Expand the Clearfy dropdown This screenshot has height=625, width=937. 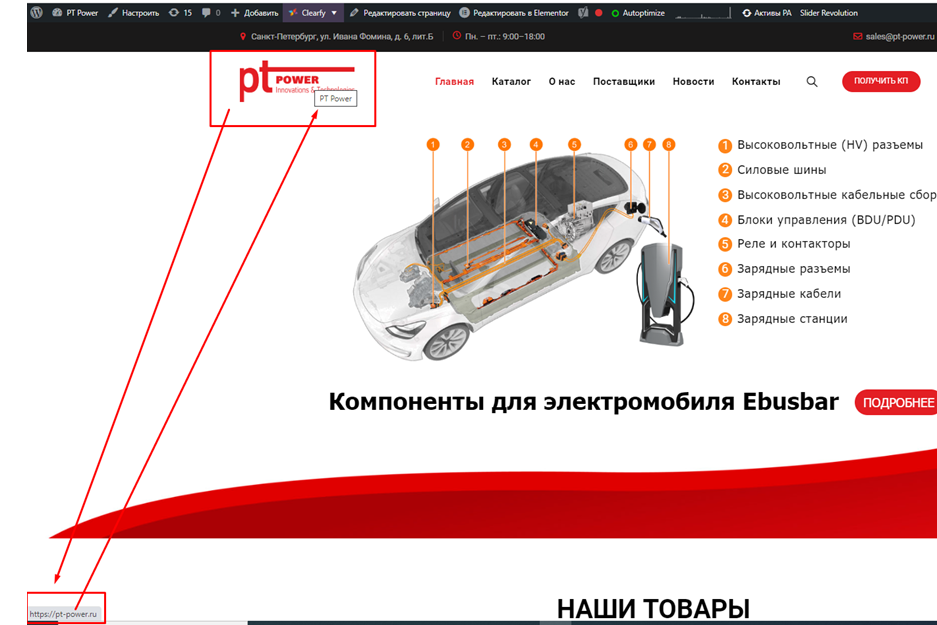pos(313,13)
